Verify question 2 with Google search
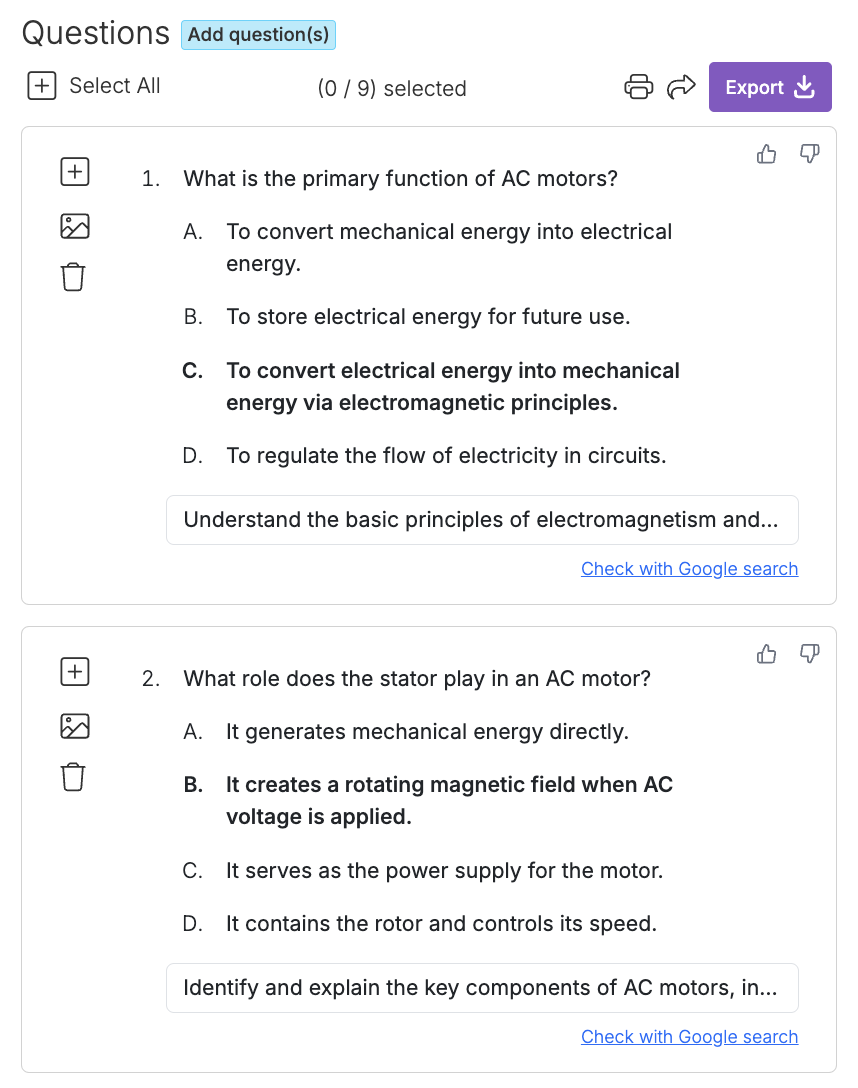The width and height of the screenshot is (858, 1088). click(x=689, y=1036)
